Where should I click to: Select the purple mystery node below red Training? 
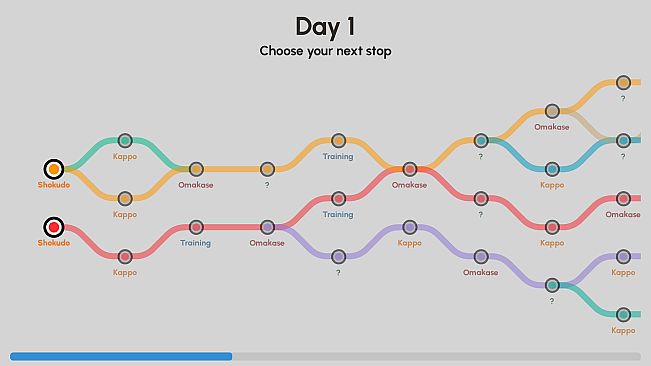338,257
